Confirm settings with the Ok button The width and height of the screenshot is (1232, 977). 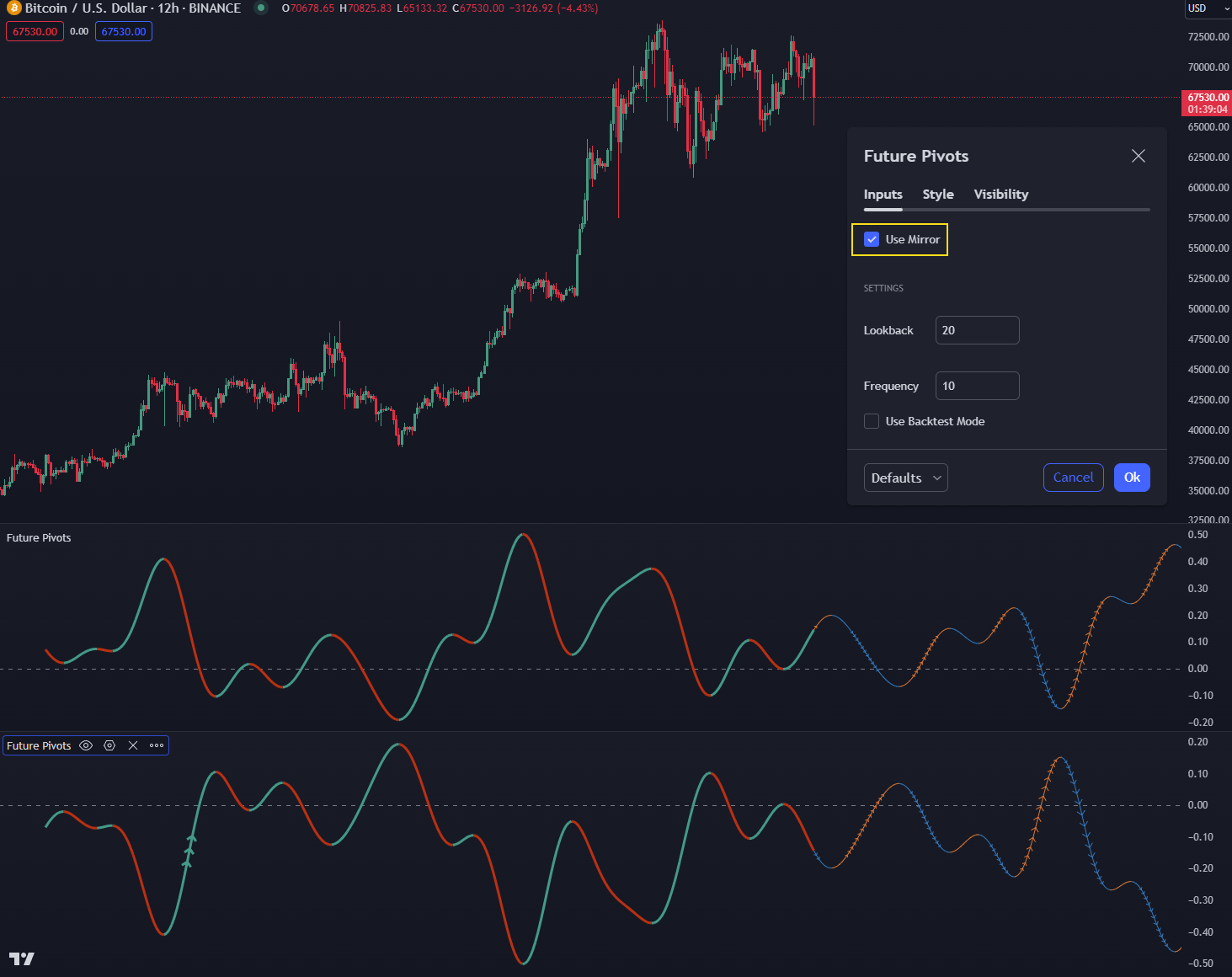point(1131,478)
